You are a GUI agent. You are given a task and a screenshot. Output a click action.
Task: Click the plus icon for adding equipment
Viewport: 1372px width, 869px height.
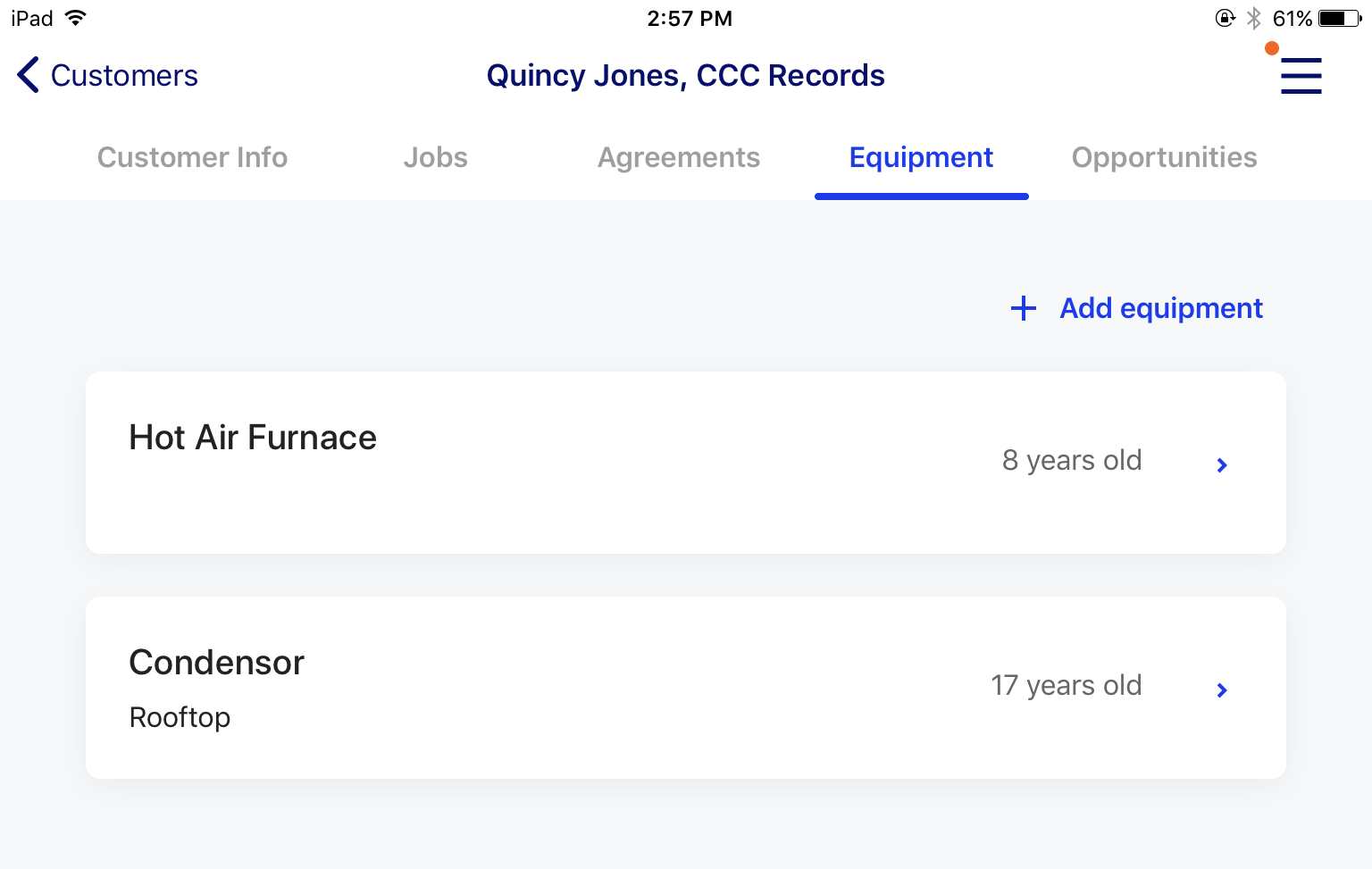click(1023, 308)
